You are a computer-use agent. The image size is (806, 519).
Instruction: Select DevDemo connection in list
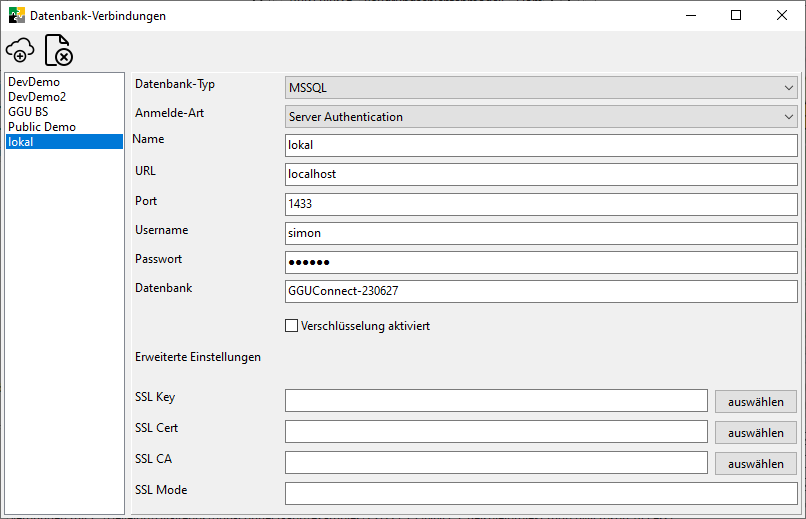(34, 82)
